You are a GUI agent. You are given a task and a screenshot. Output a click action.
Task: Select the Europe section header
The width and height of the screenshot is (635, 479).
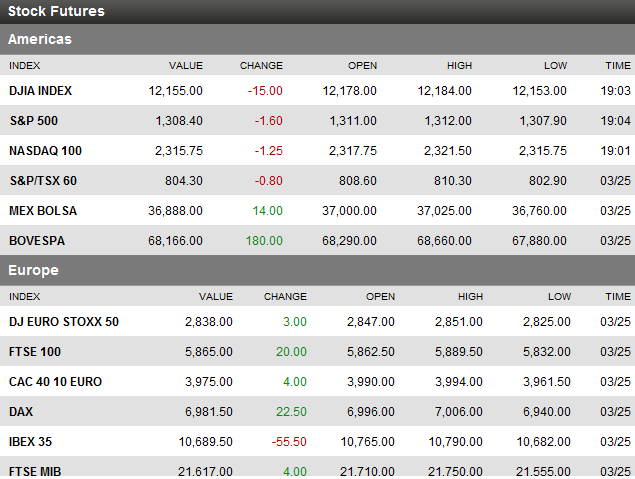[318, 270]
